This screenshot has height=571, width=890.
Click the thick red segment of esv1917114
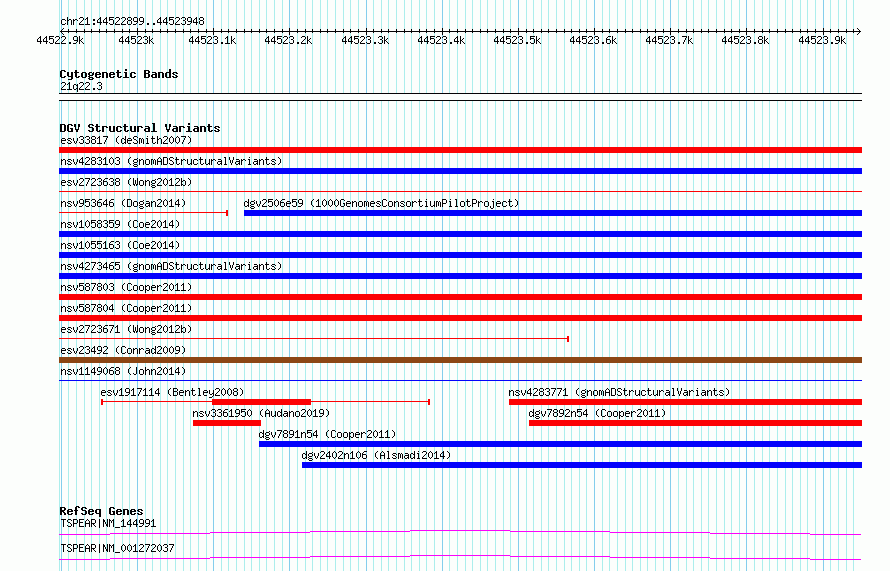pyautogui.click(x=262, y=402)
